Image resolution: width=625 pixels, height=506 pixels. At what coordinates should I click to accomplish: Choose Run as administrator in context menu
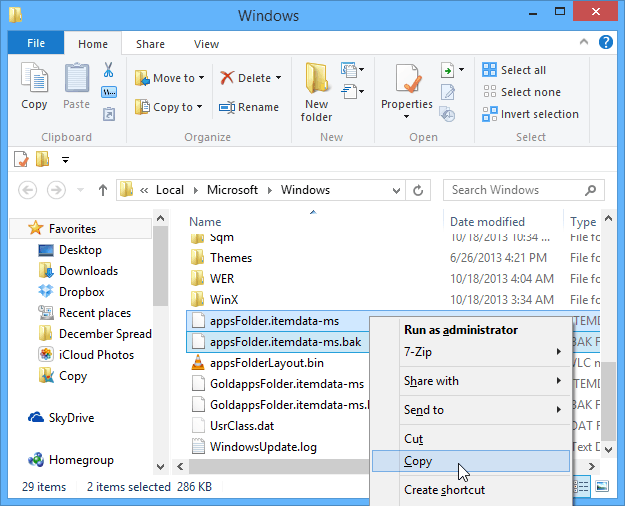coord(471,330)
